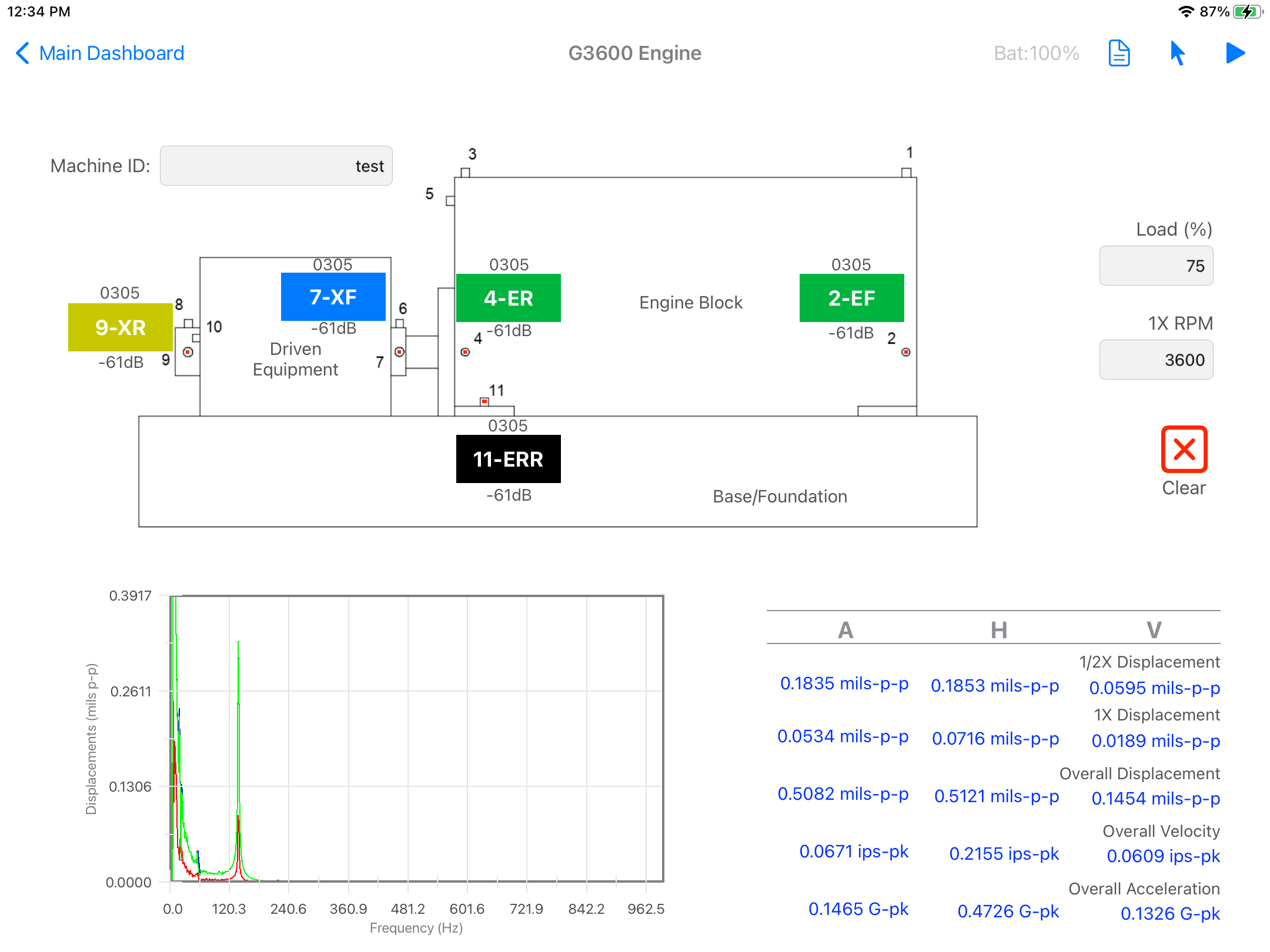Select the 4-ER measurement block
1270x952 pixels.
tap(509, 298)
